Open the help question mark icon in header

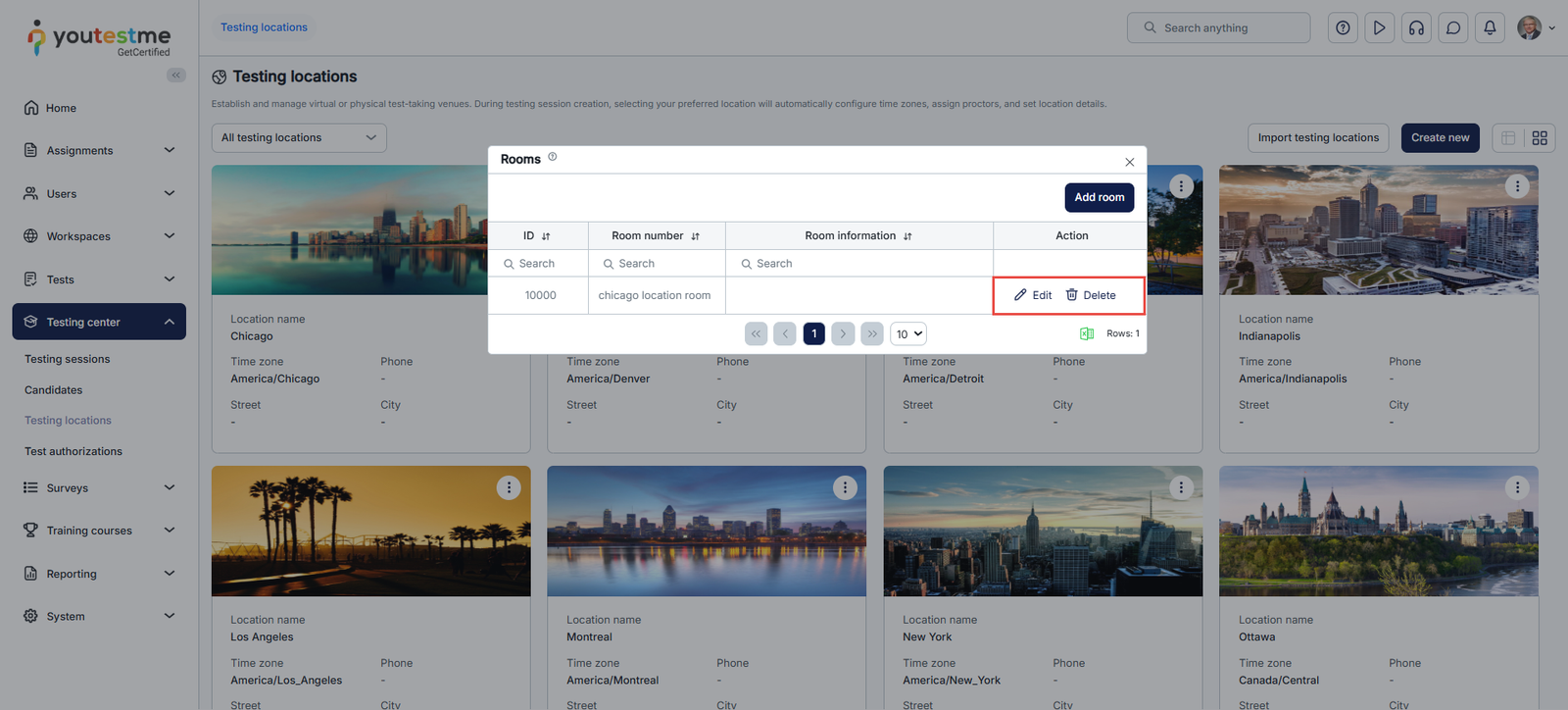[1343, 27]
